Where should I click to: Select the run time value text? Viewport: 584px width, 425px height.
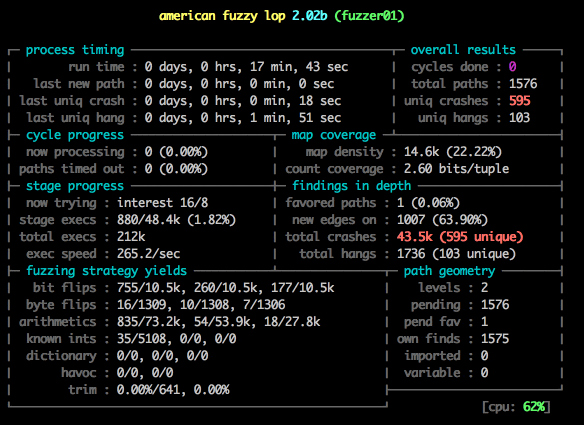pyautogui.click(x=246, y=67)
